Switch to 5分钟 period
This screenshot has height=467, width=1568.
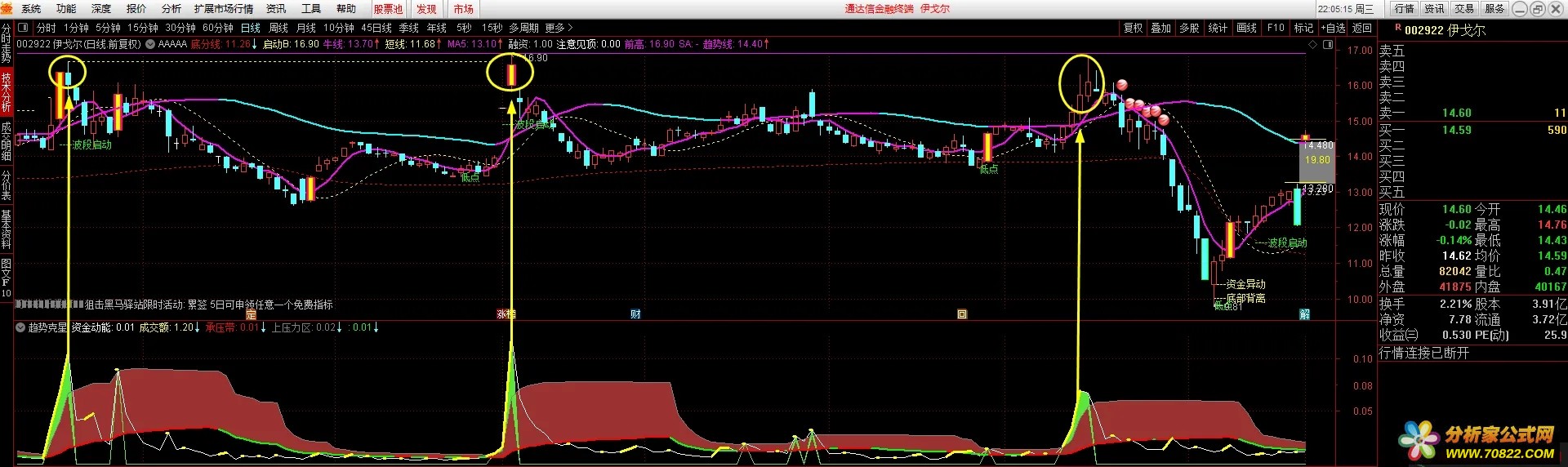tap(108, 28)
